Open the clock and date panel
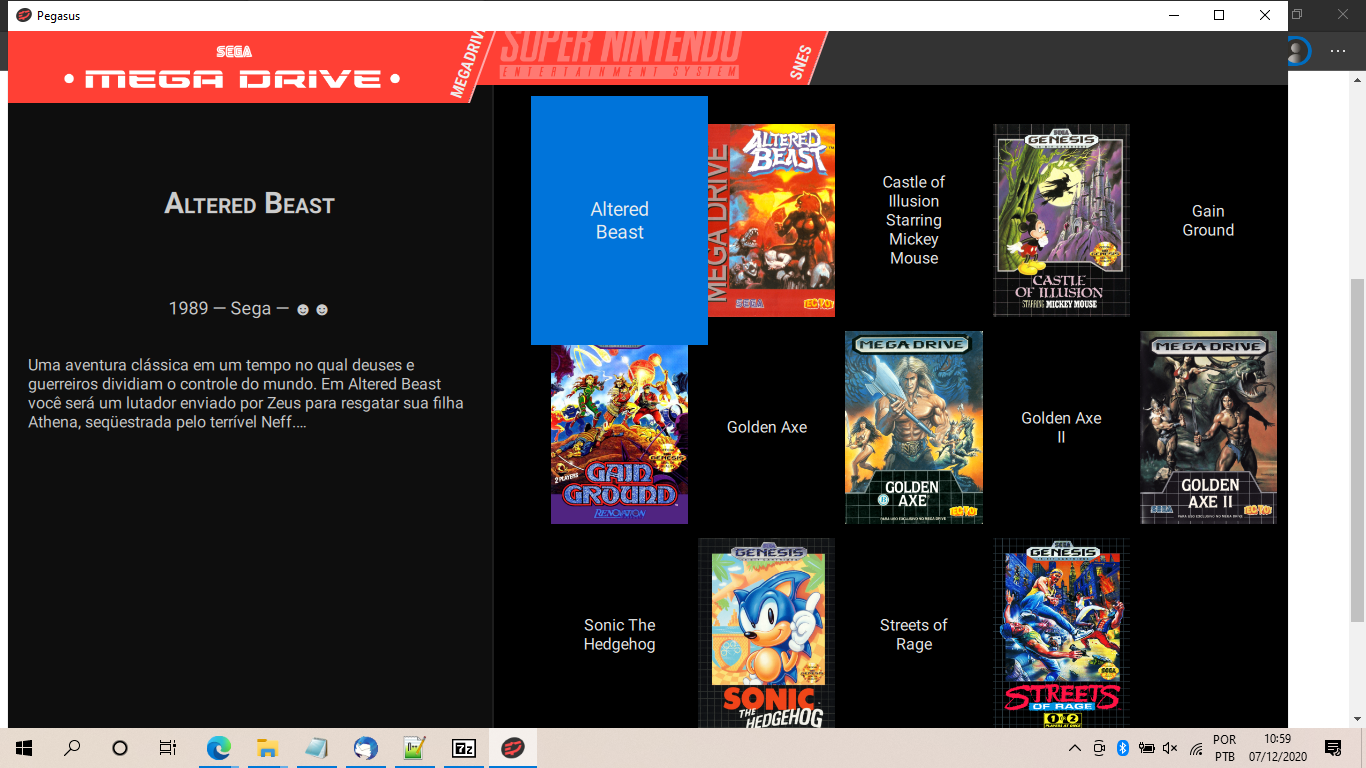 [1278, 747]
